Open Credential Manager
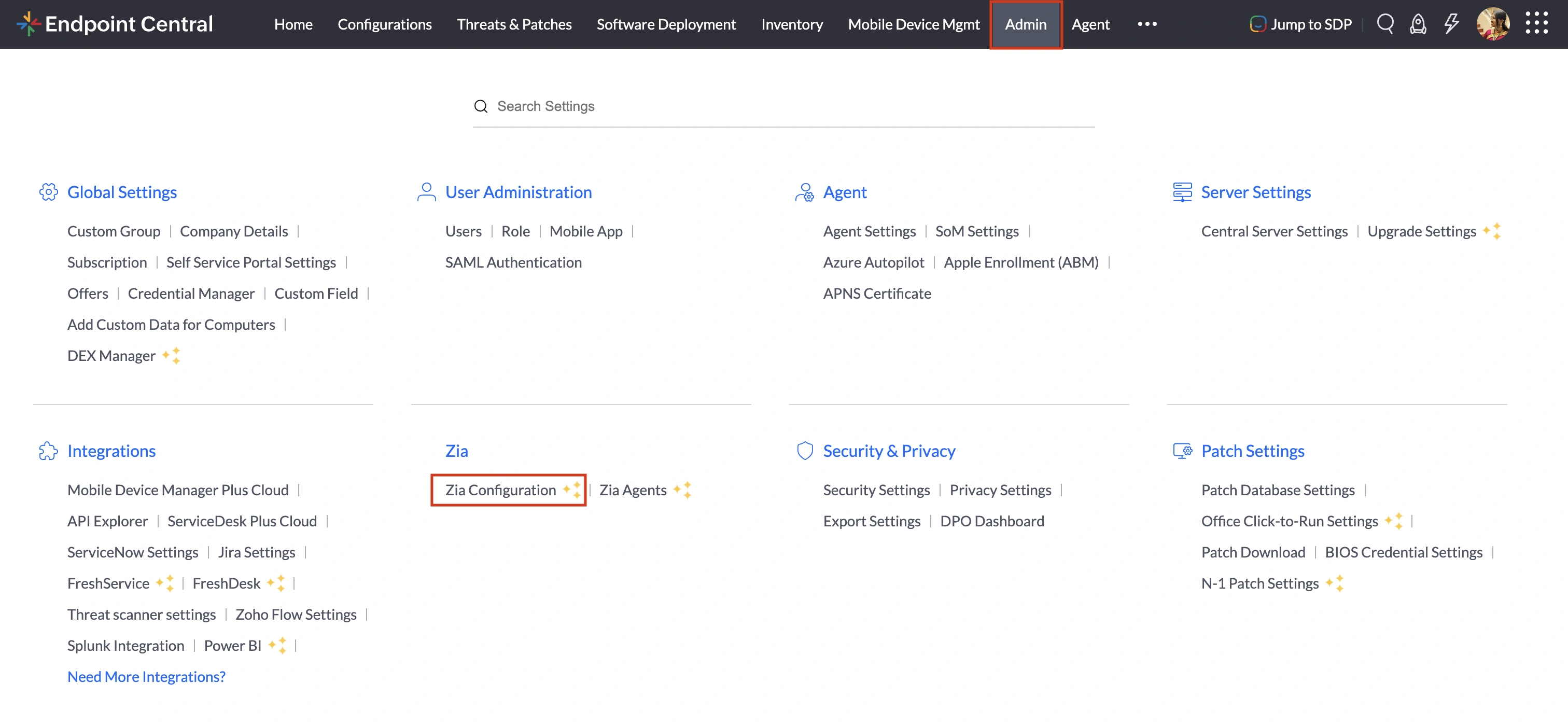1568x725 pixels. coord(191,293)
